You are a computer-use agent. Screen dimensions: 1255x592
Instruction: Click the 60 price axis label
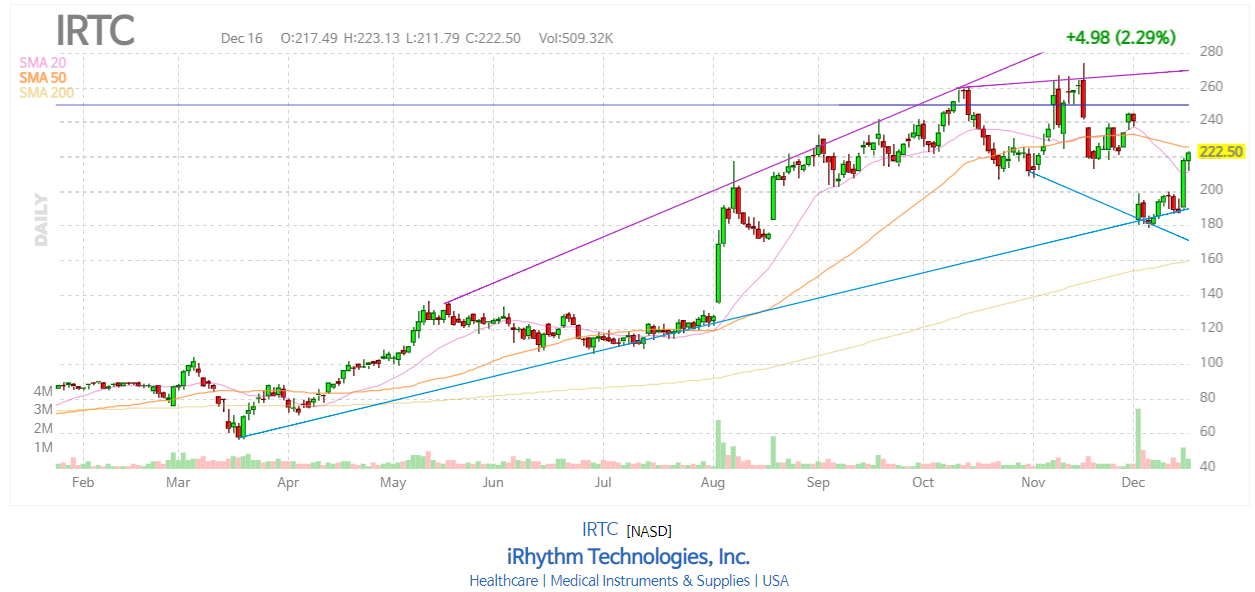pos(1208,432)
